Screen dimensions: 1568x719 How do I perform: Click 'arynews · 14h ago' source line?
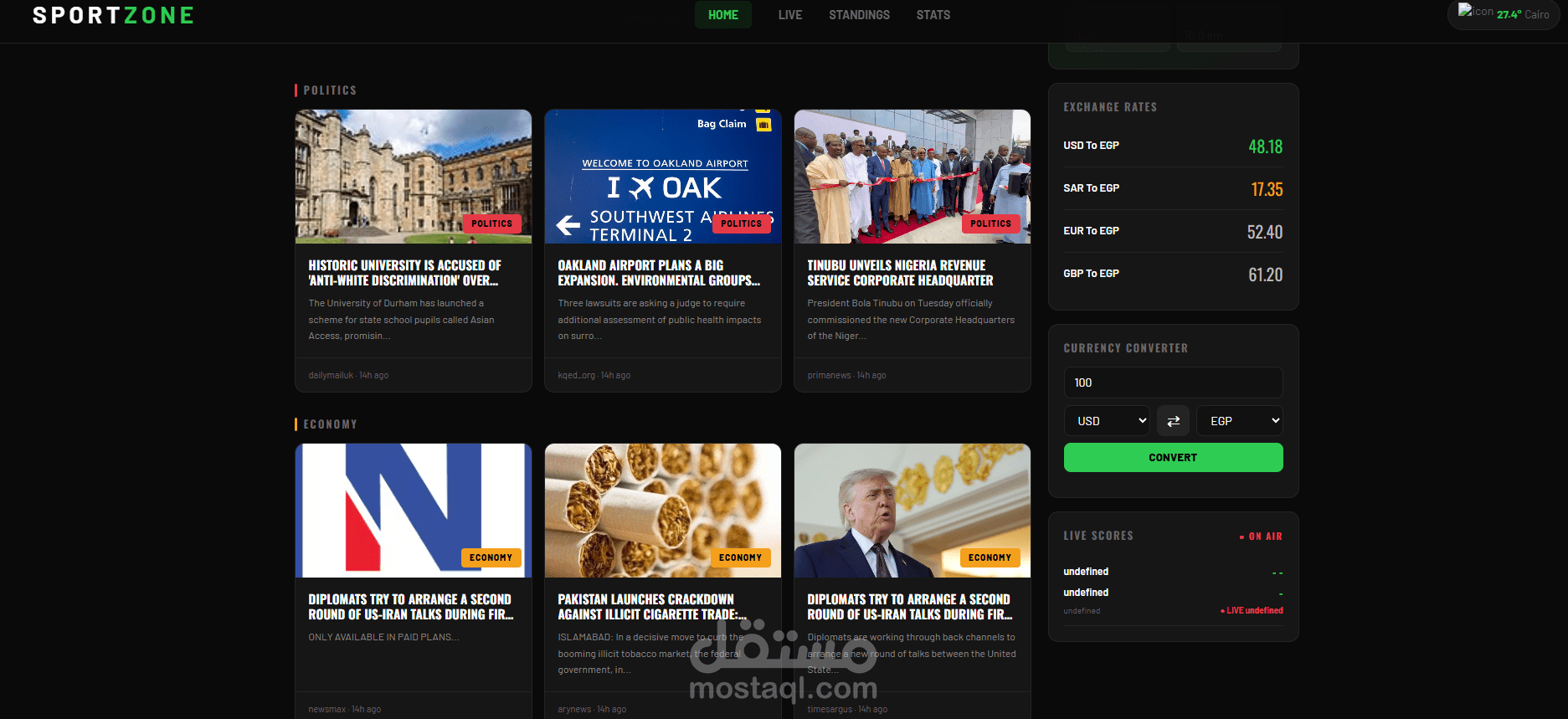point(592,709)
